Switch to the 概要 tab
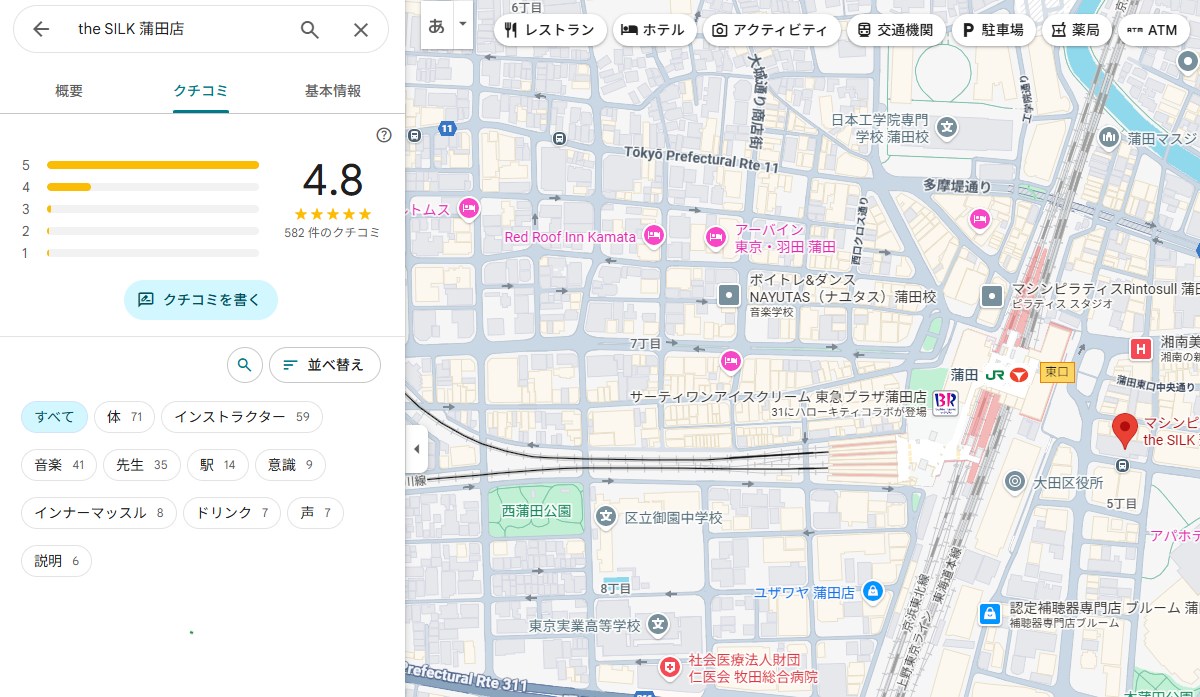Viewport: 1200px width, 697px height. [x=69, y=91]
